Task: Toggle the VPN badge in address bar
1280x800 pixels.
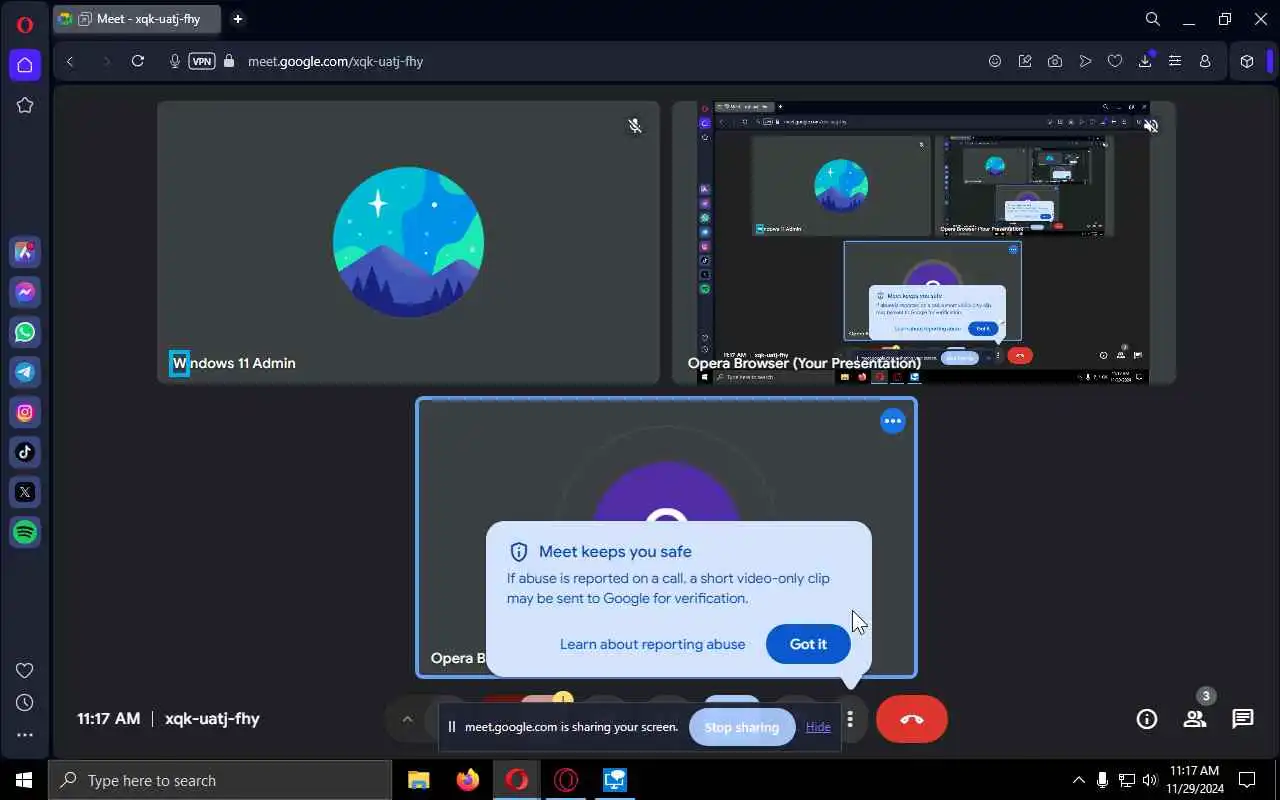Action: point(202,61)
